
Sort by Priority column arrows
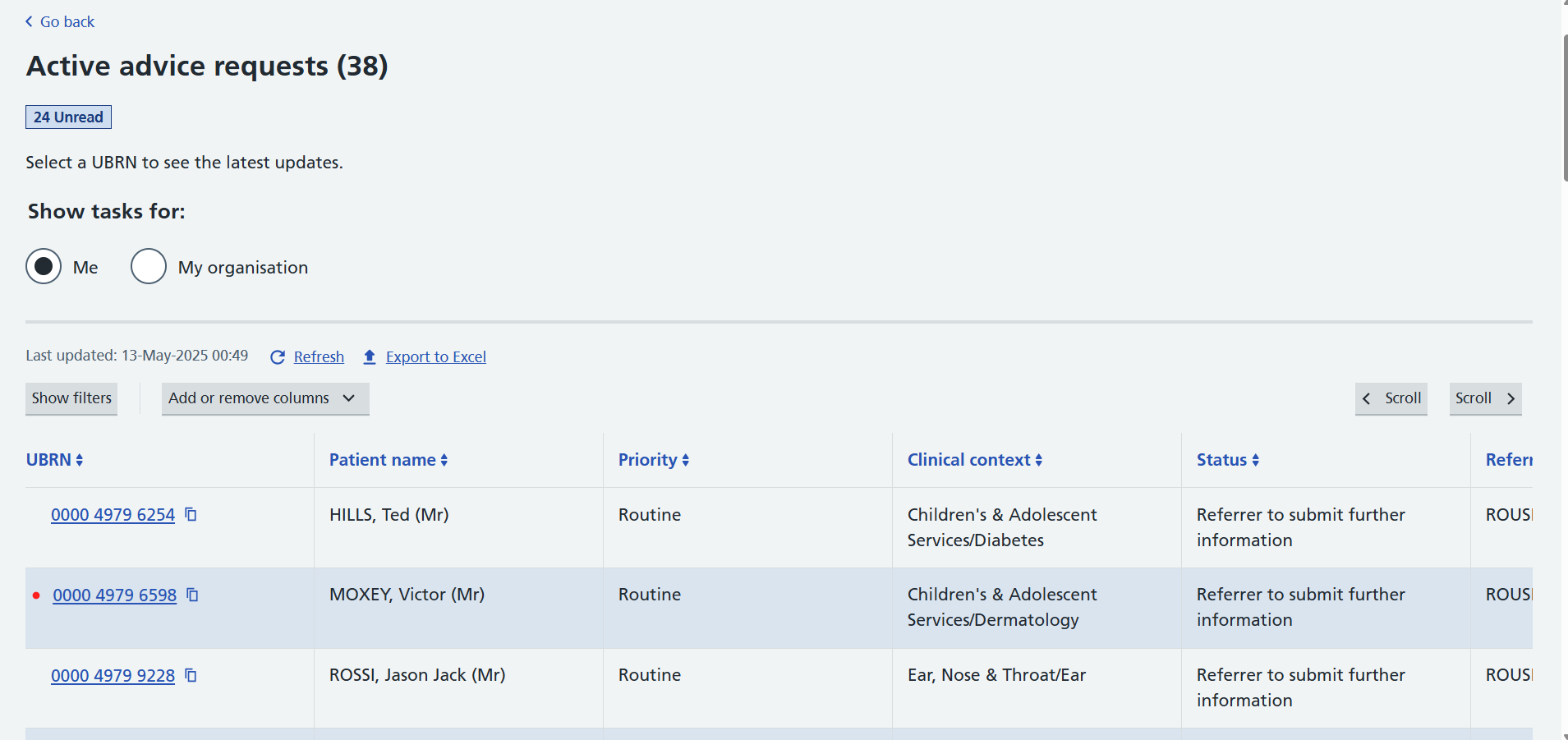(x=686, y=460)
